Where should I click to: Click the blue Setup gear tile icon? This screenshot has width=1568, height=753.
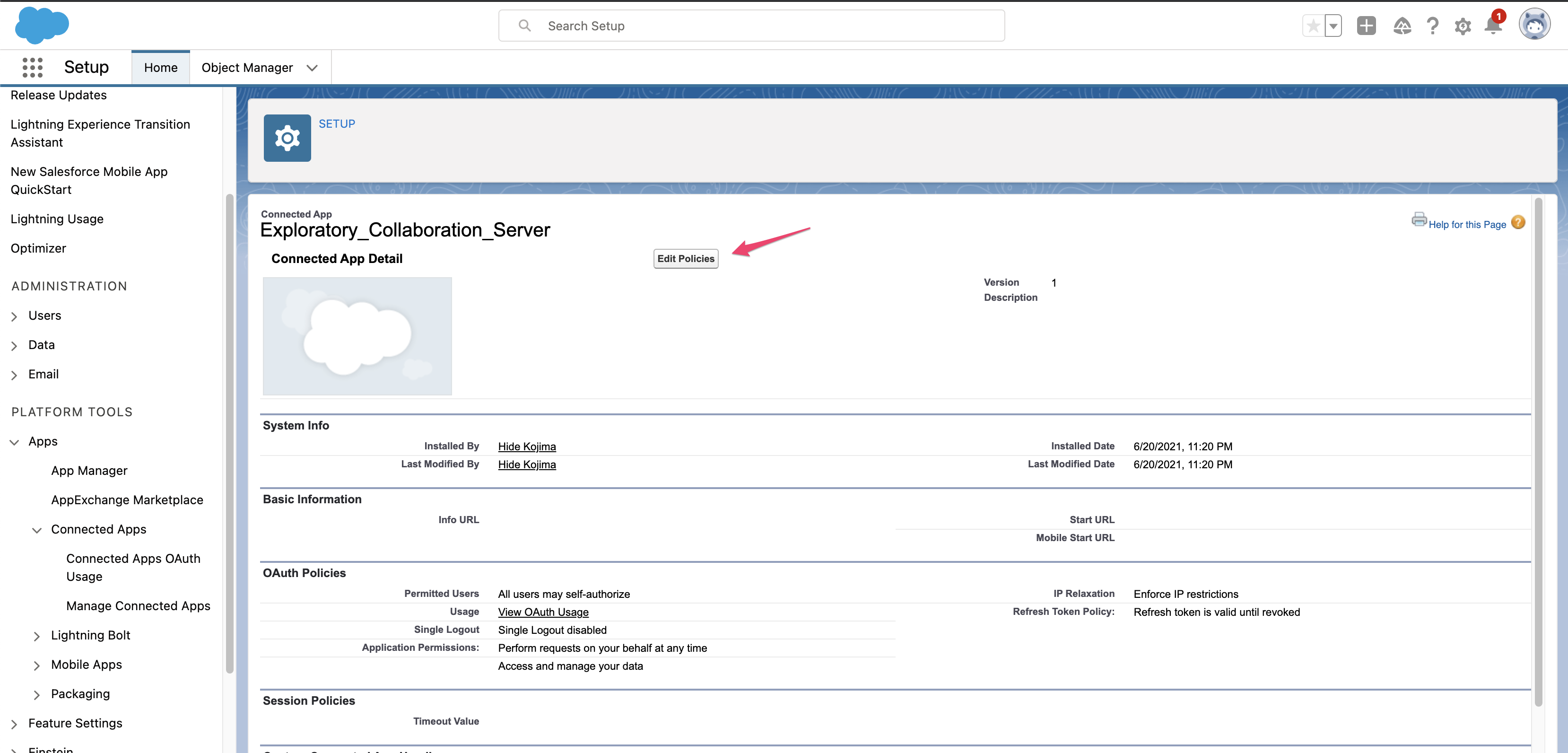pyautogui.click(x=287, y=138)
